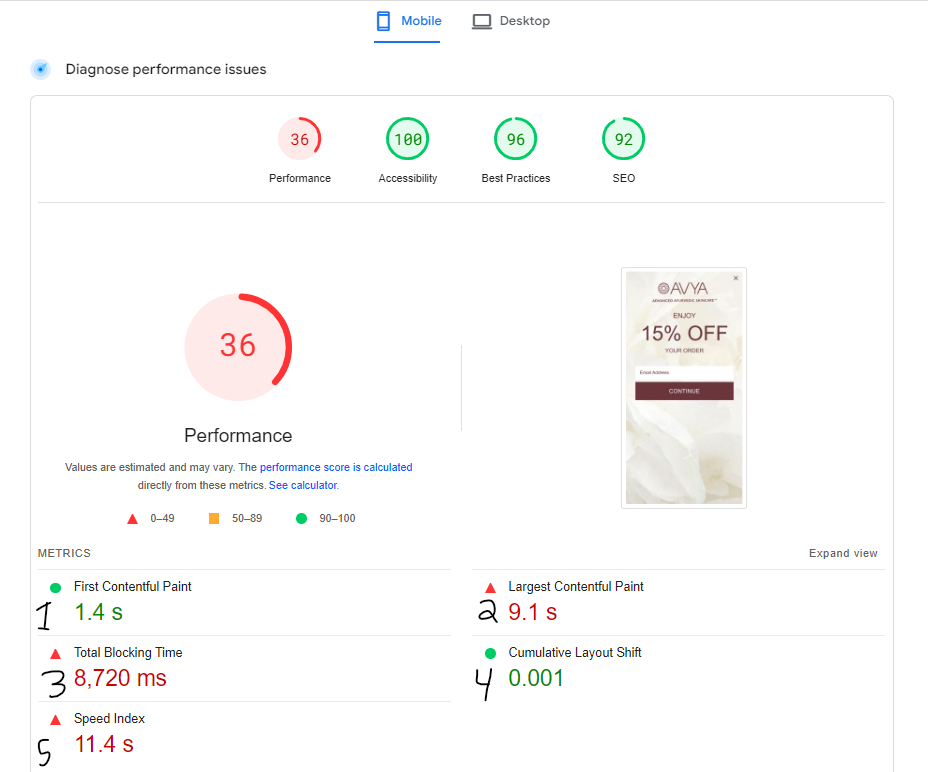Click the 0.001 value
928x772 pixels.
click(536, 678)
